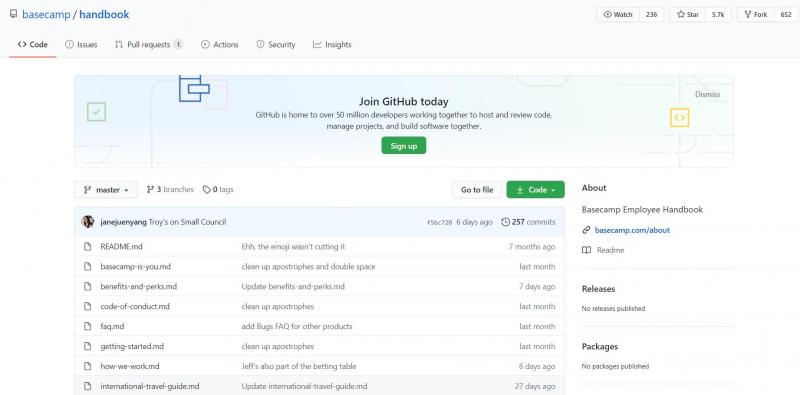800x395 pixels.
Task: Click the download icon on green Code button
Action: point(520,190)
